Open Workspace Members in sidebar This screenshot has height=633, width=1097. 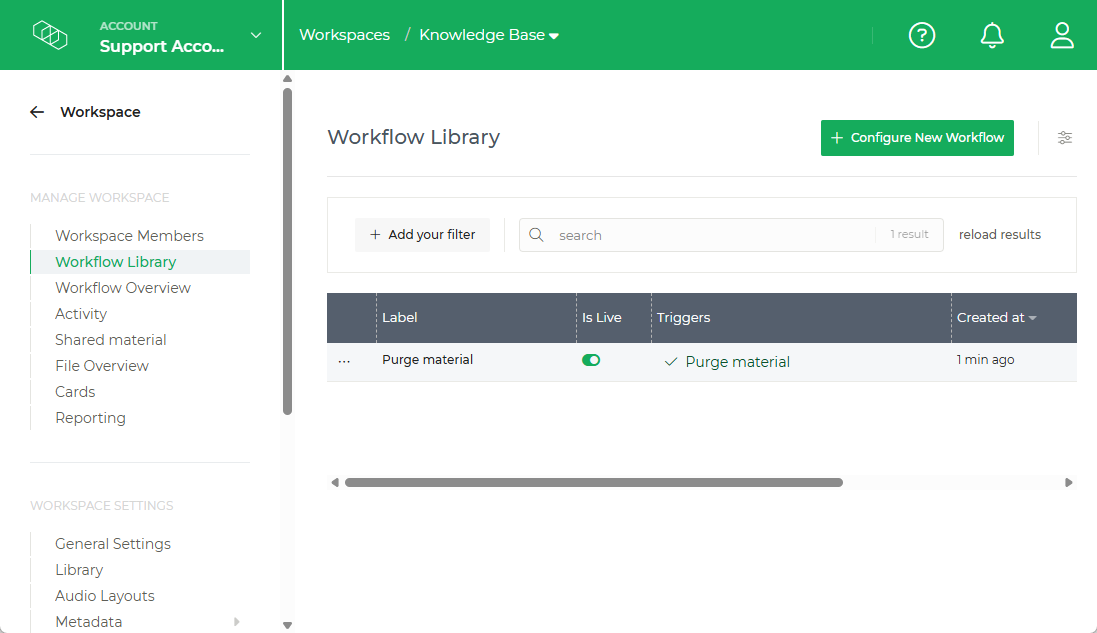click(x=129, y=236)
